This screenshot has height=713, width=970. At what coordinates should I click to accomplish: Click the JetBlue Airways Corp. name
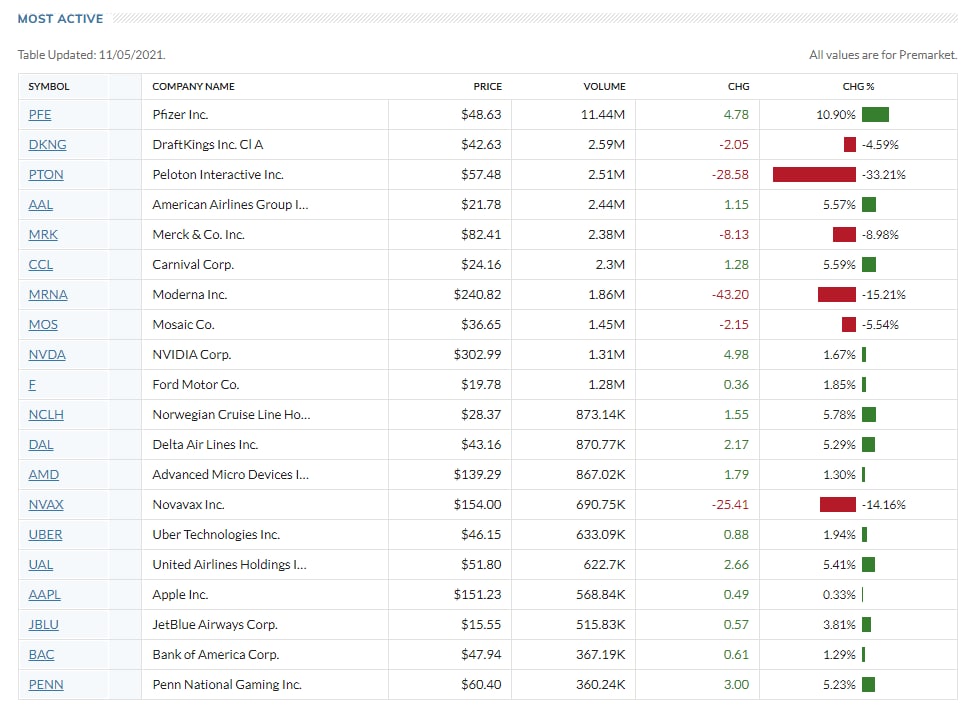tap(215, 625)
